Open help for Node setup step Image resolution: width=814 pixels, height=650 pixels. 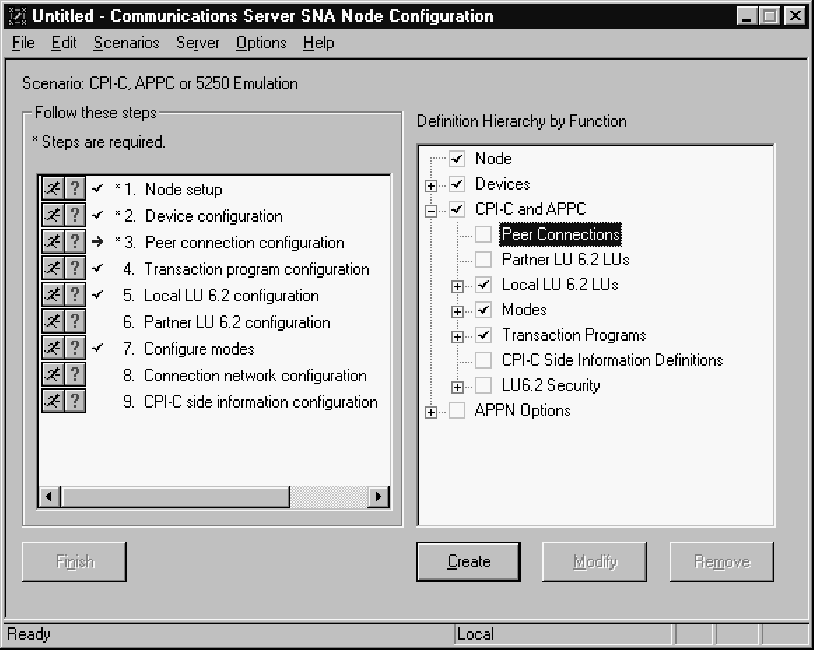(x=75, y=188)
